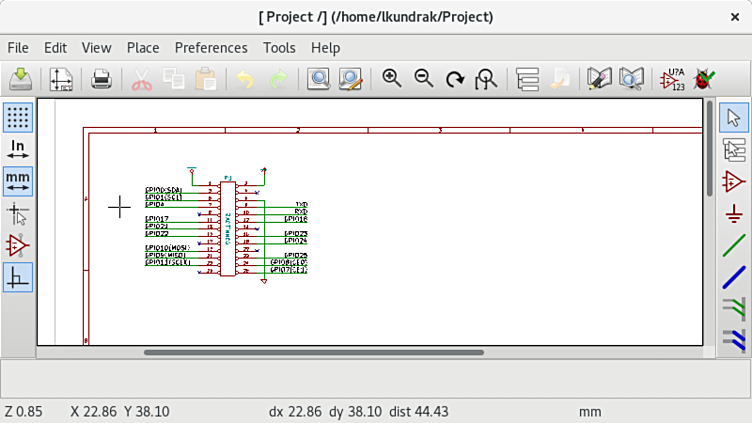Viewport: 752px width, 423px height.
Task: Open Page settings from the toolbar
Action: [x=61, y=79]
